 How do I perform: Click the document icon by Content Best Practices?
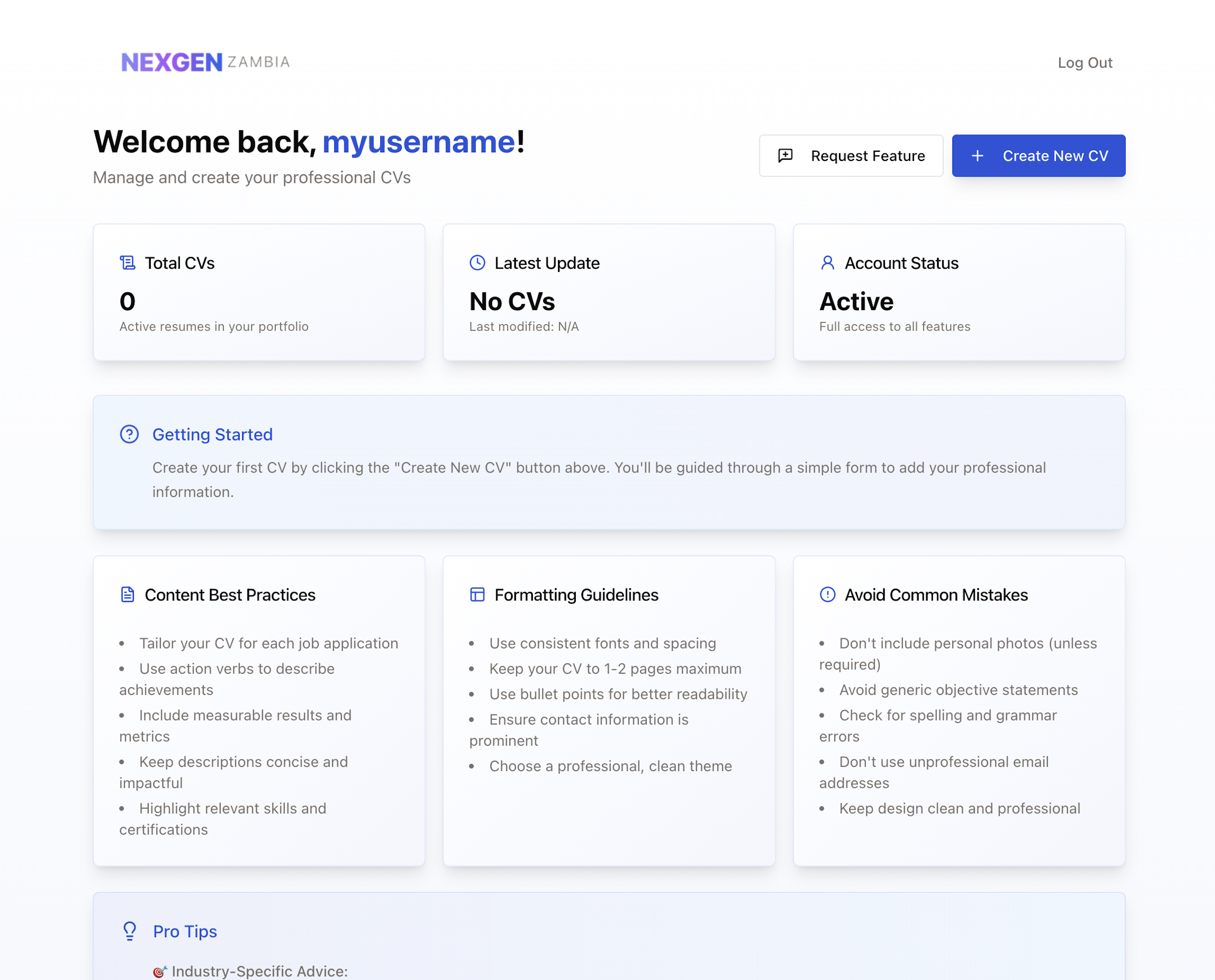(128, 594)
